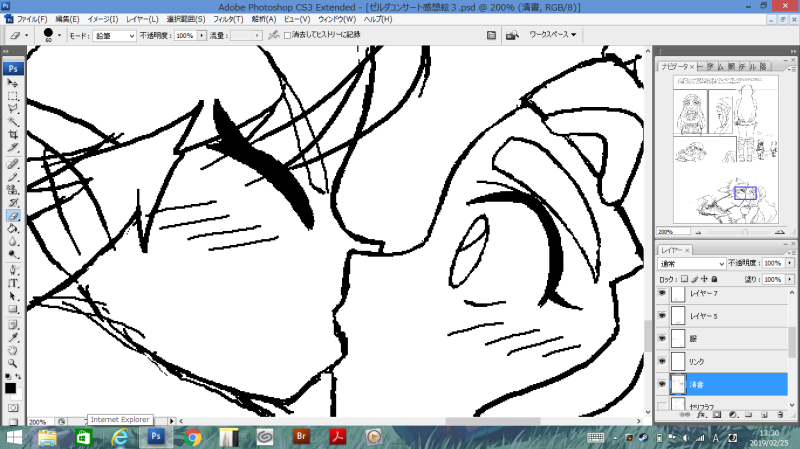Select the Eyedropper tool
The width and height of the screenshot is (800, 449).
tap(13, 338)
